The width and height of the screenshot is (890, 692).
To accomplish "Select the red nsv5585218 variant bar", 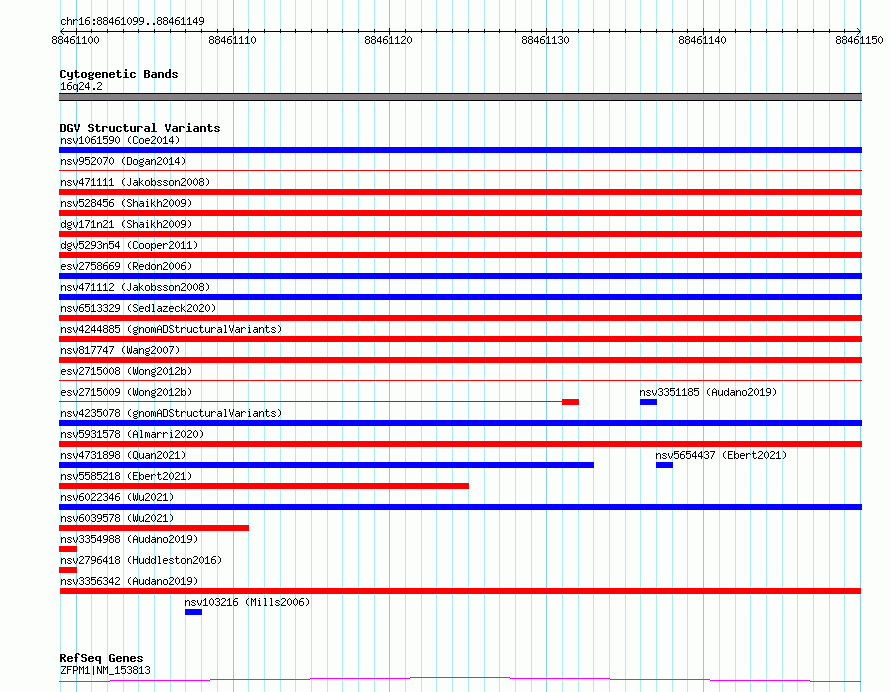I will pyautogui.click(x=264, y=486).
